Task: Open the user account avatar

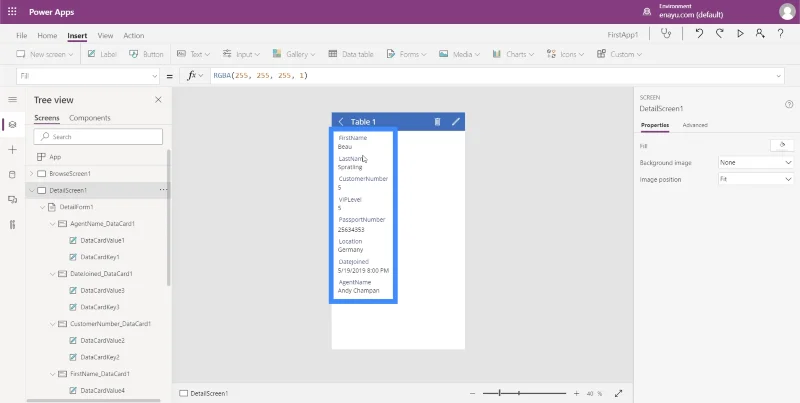Action: click(787, 11)
